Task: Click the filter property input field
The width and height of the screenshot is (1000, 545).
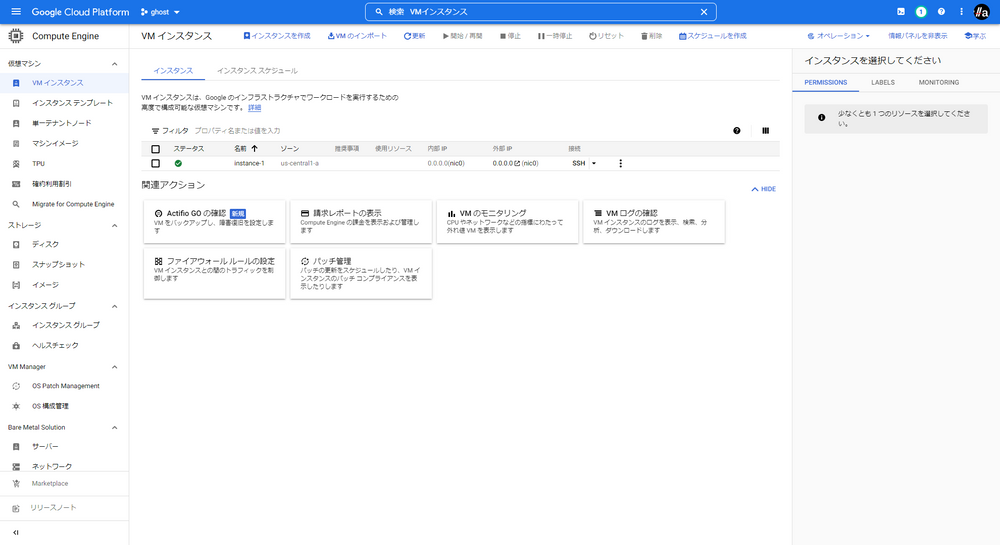Action: (x=300, y=131)
